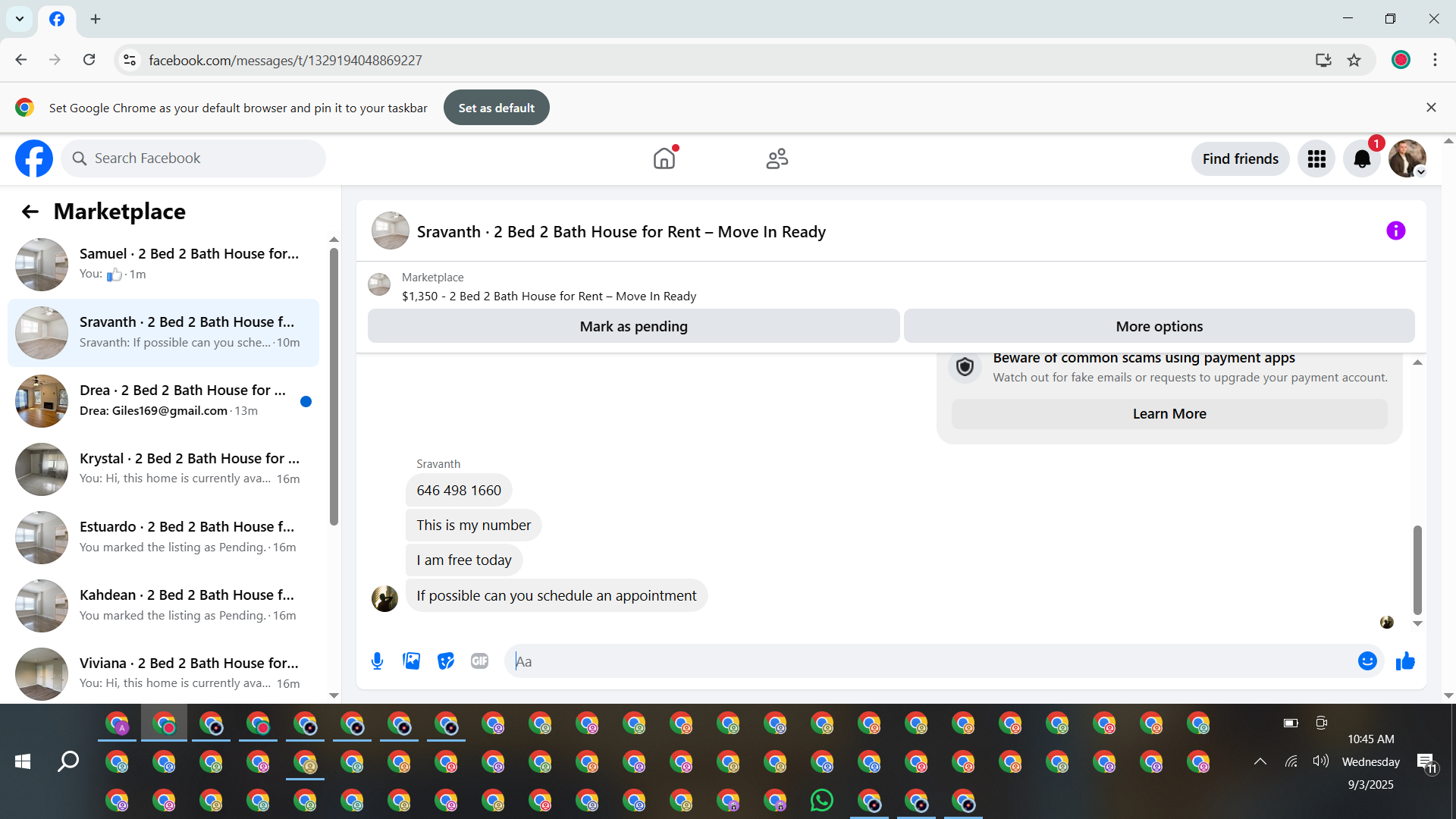
Task: Open the install app icon in address bar
Action: pos(1323,60)
